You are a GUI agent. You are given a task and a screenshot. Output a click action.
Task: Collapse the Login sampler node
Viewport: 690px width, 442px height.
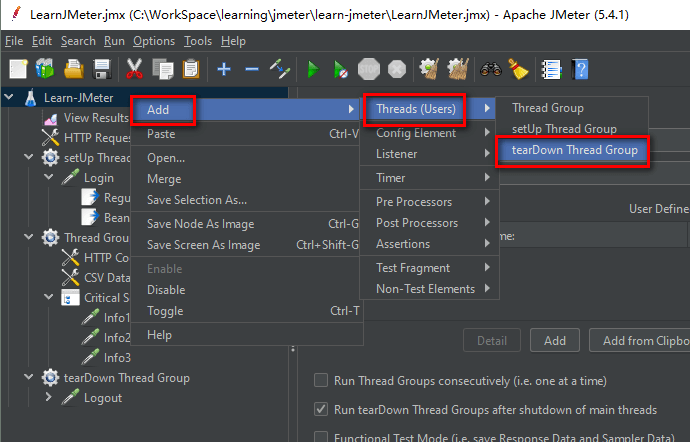[49, 177]
